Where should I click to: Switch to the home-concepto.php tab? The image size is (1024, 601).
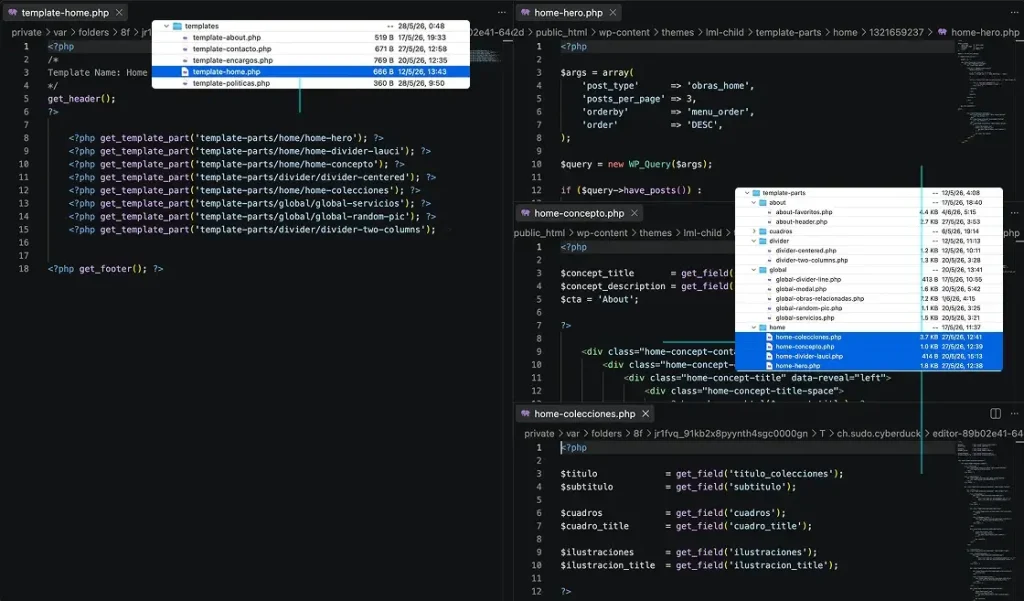click(x=579, y=213)
